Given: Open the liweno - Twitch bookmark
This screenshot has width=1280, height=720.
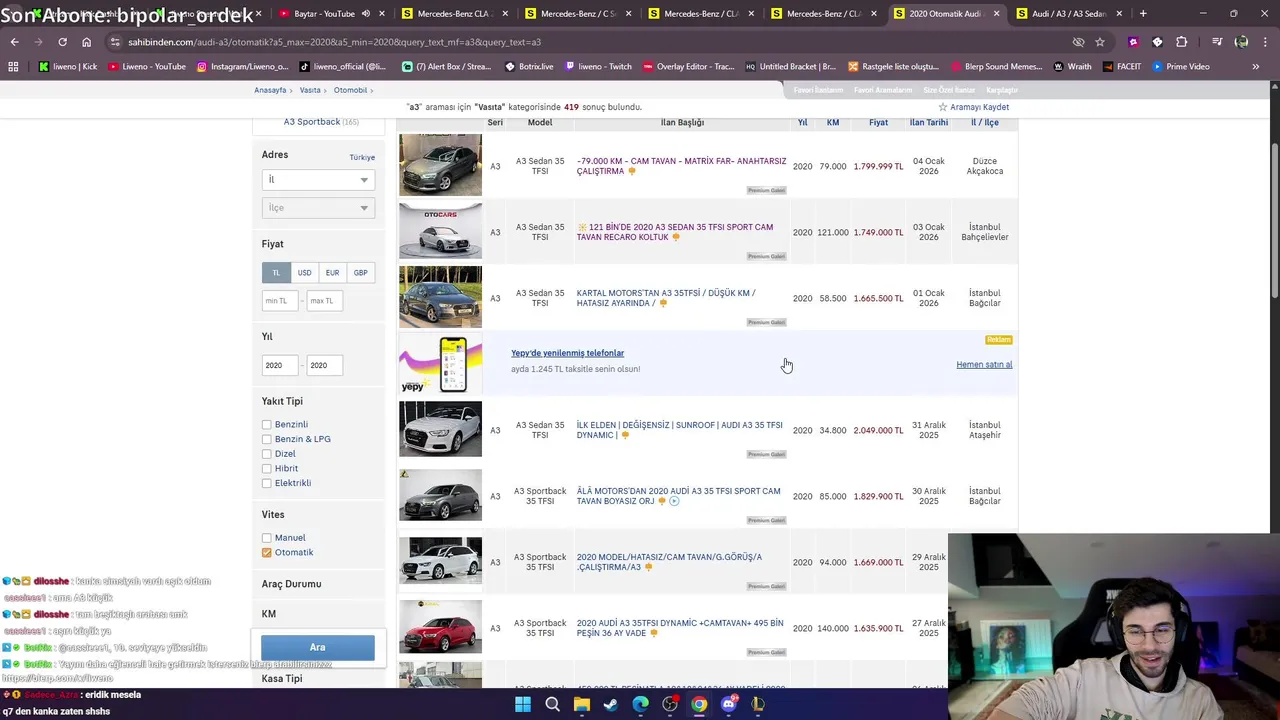Looking at the screenshot, I should point(598,66).
